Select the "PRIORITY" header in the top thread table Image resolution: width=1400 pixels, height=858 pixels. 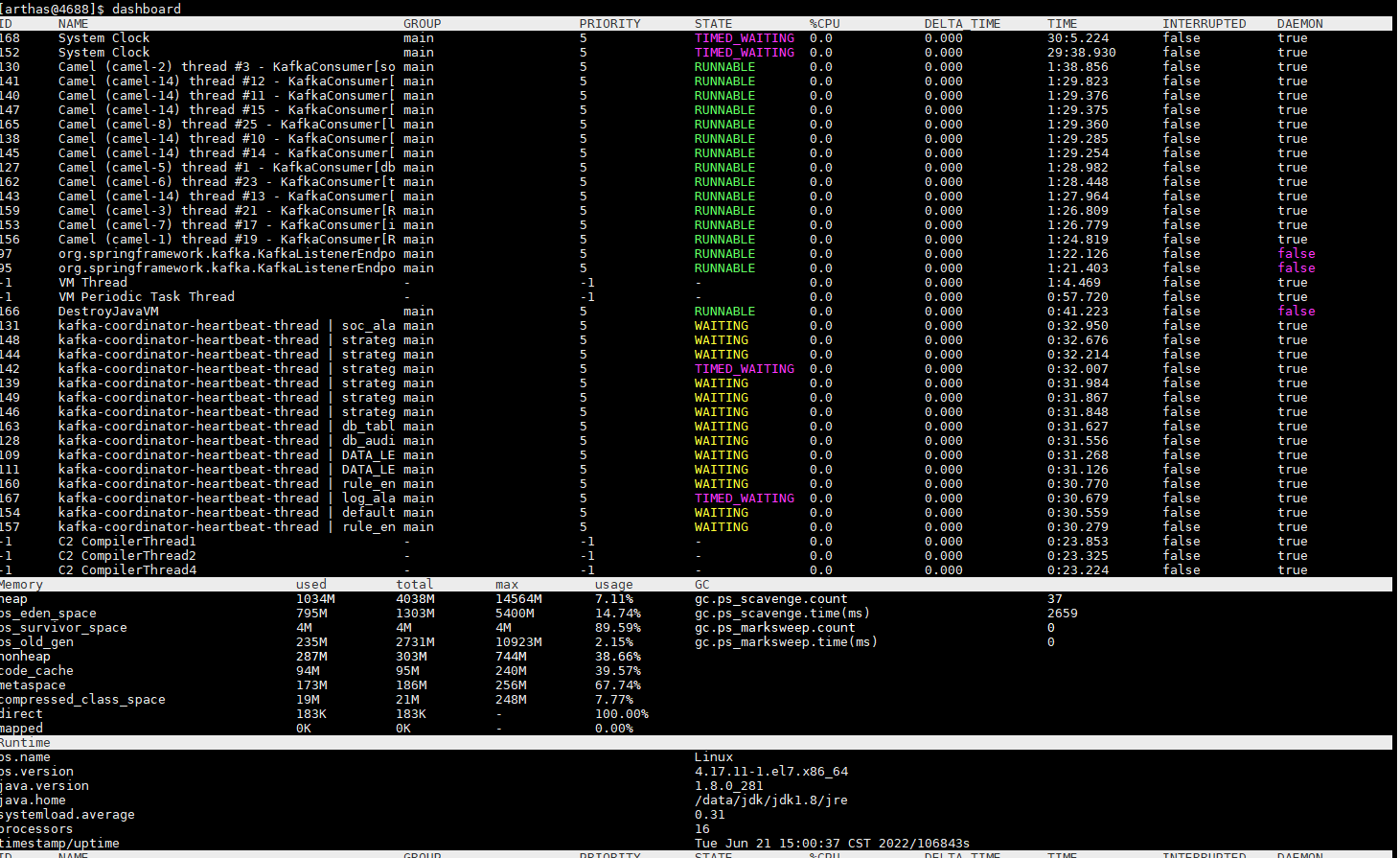click(x=609, y=24)
